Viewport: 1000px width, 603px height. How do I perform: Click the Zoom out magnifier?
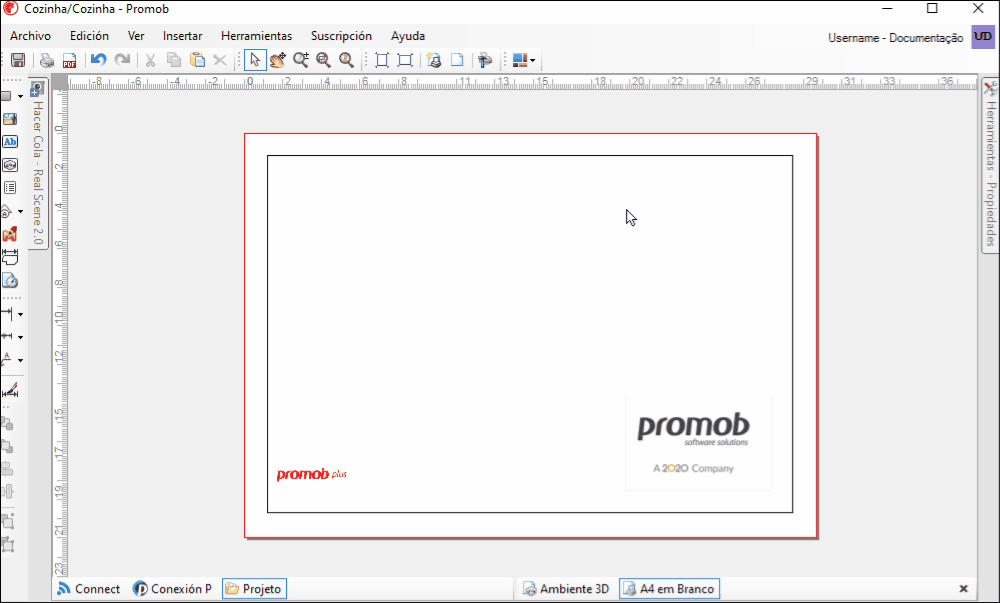tap(323, 60)
